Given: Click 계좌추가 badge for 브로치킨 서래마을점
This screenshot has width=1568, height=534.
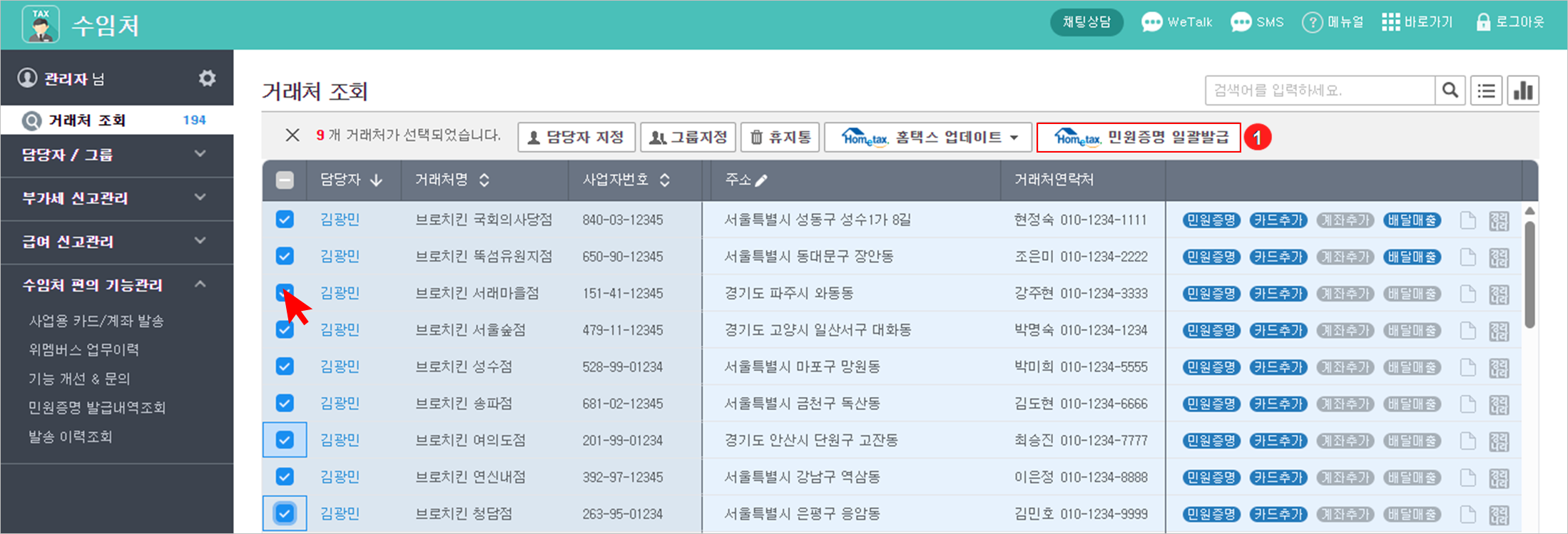Looking at the screenshot, I should (1345, 294).
